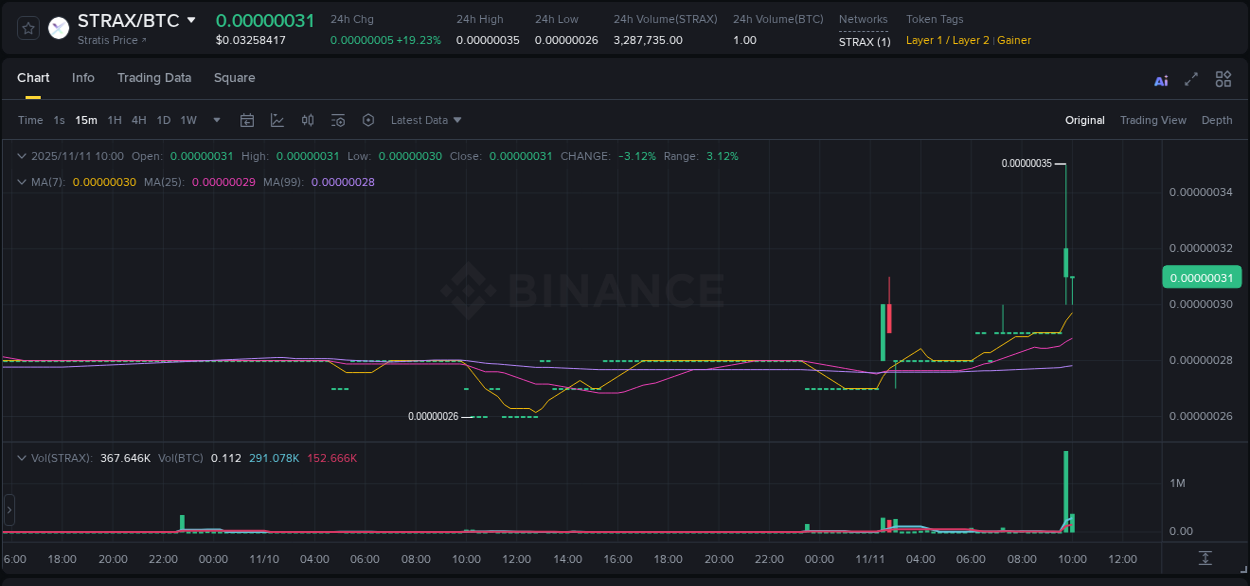Switch chart to Trading View mode
The width and height of the screenshot is (1250, 586).
point(1153,119)
